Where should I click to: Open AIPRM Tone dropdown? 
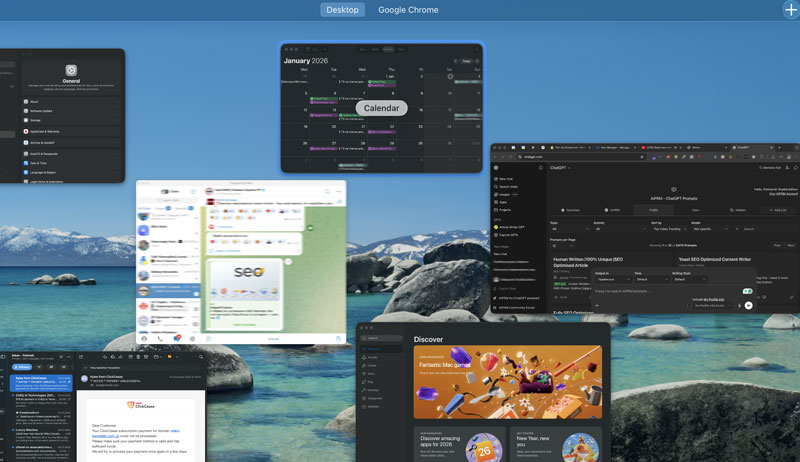(652, 279)
